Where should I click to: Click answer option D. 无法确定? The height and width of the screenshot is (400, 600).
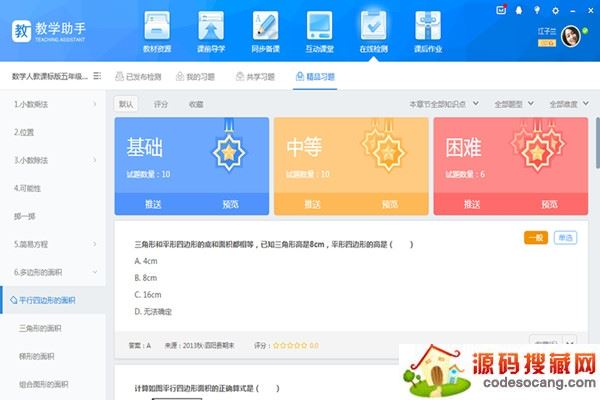[153, 312]
